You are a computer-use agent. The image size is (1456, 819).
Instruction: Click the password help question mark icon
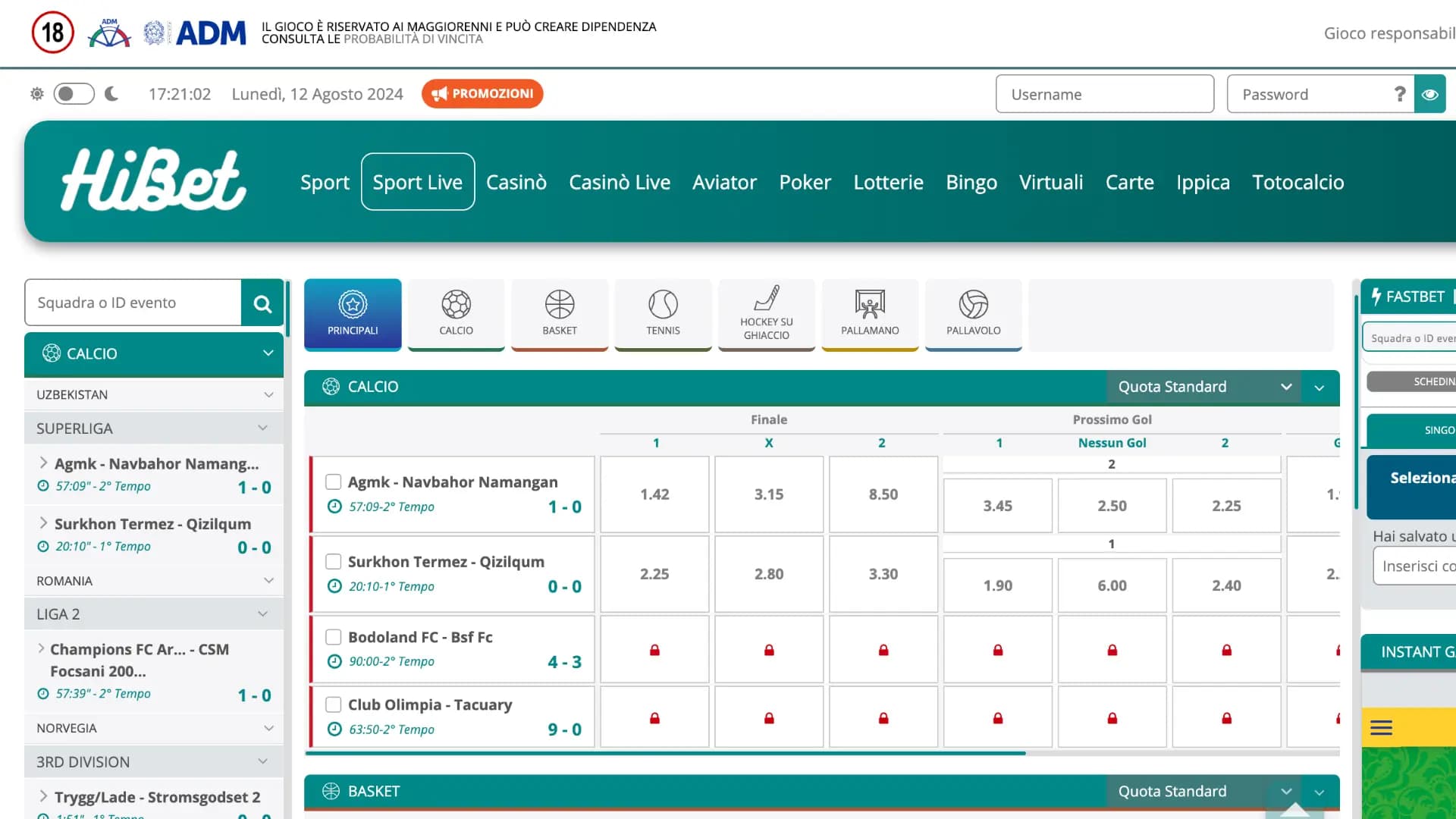coord(1399,94)
